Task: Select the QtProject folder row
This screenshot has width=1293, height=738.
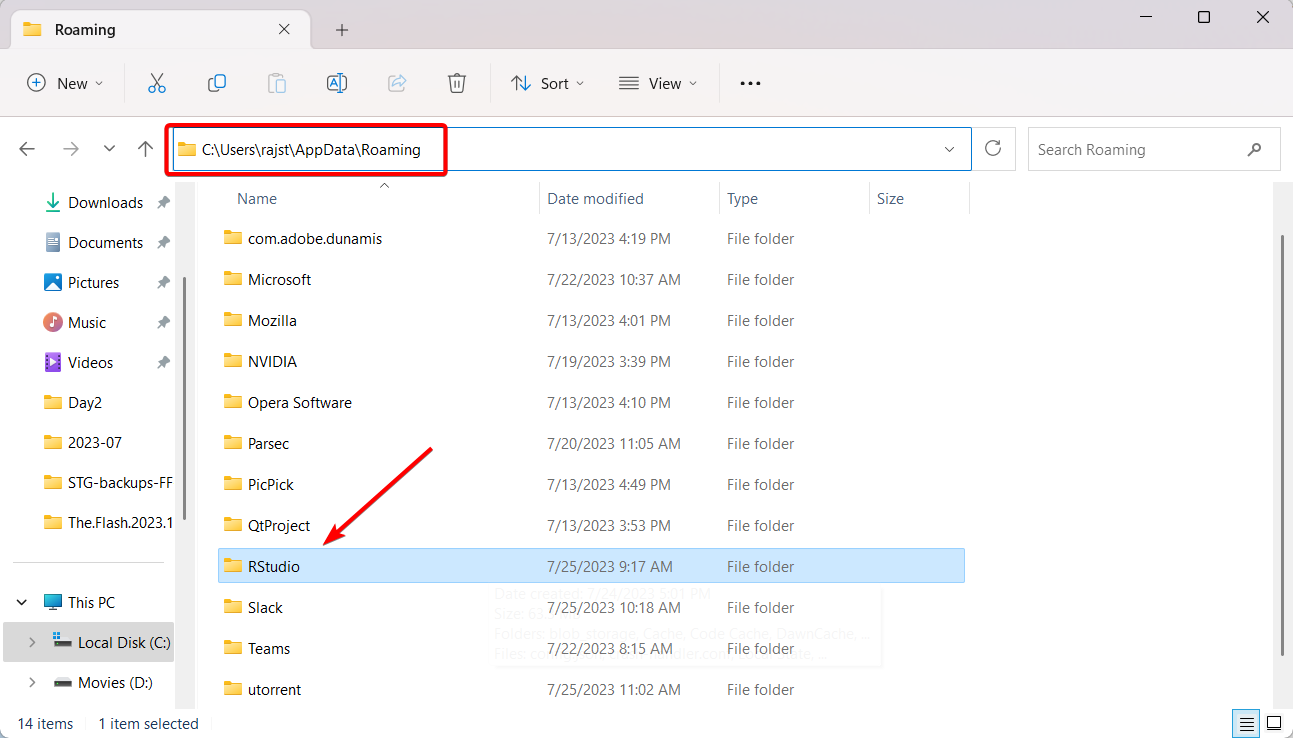Action: point(591,526)
